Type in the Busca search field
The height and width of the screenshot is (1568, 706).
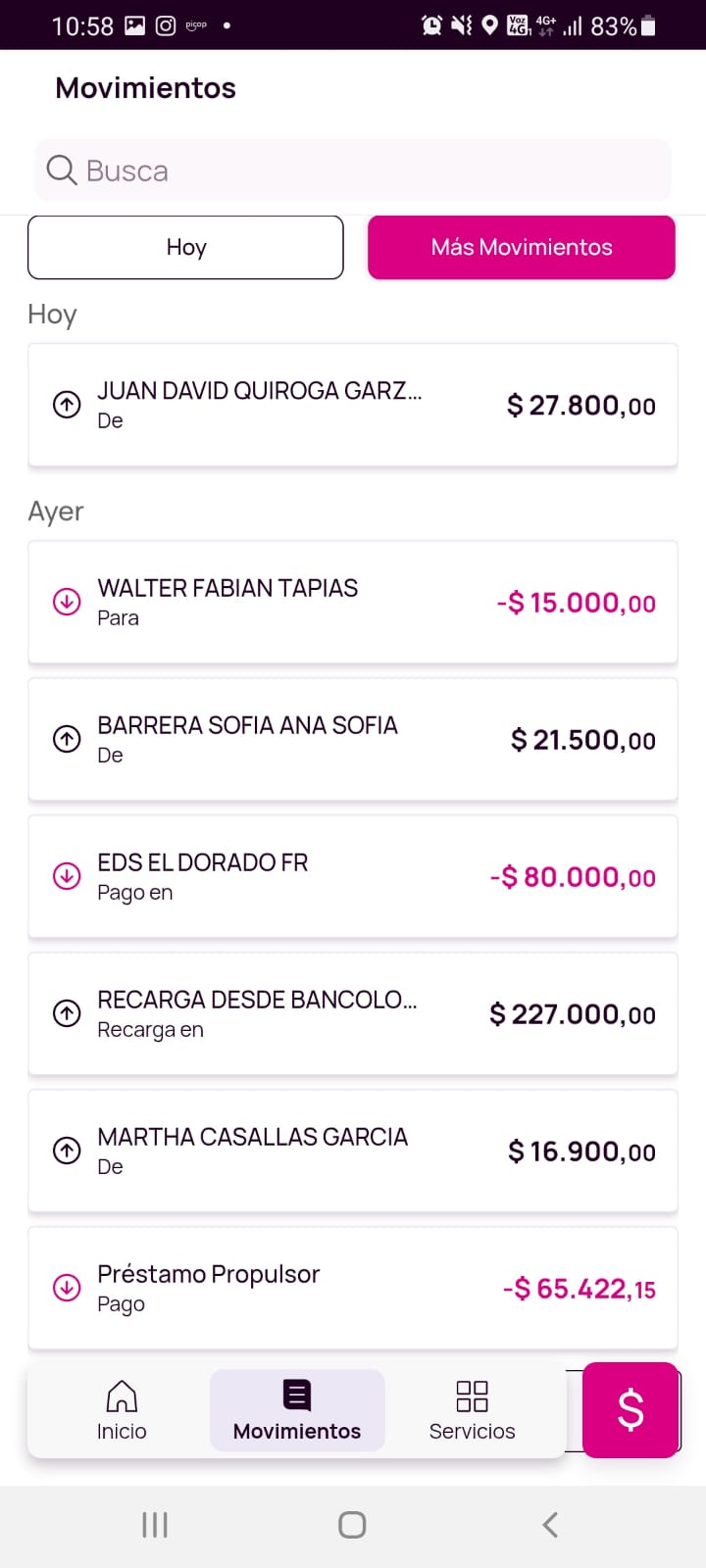pyautogui.click(x=373, y=171)
